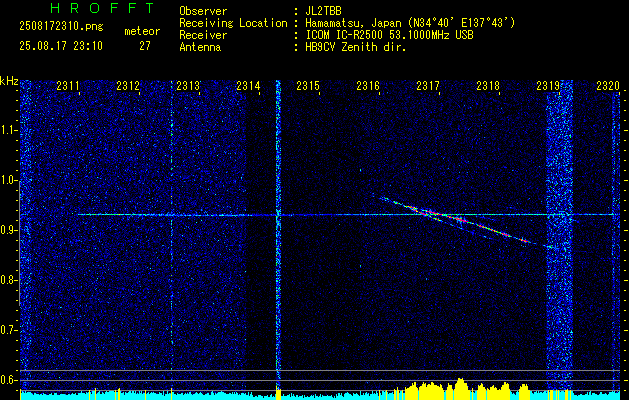
Task: Click time marker 2316
Action: pyautogui.click(x=368, y=85)
